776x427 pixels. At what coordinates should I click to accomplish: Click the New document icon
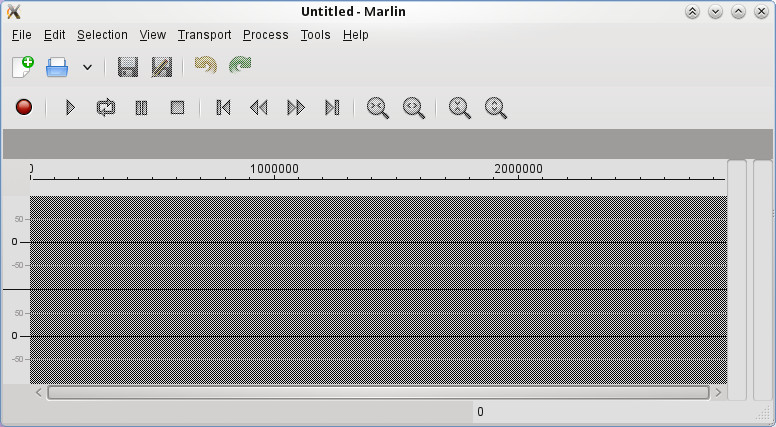pos(22,67)
